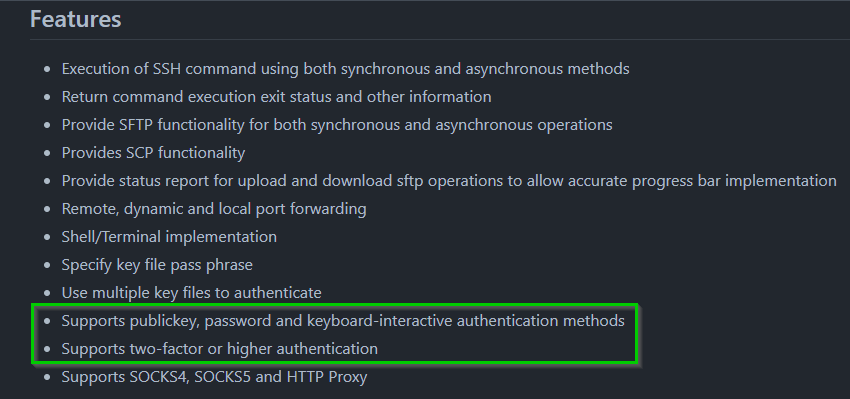This screenshot has height=399, width=850.
Task: Select the progress bar implementation list item
Action: click(x=449, y=181)
